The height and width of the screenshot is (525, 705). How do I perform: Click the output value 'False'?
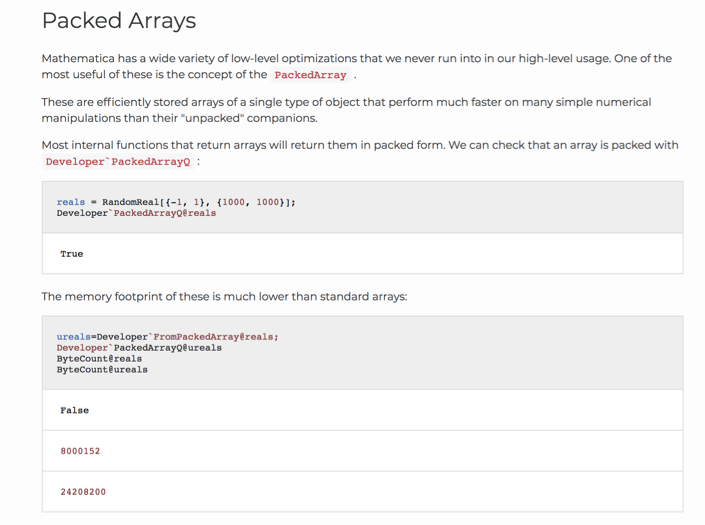75,410
